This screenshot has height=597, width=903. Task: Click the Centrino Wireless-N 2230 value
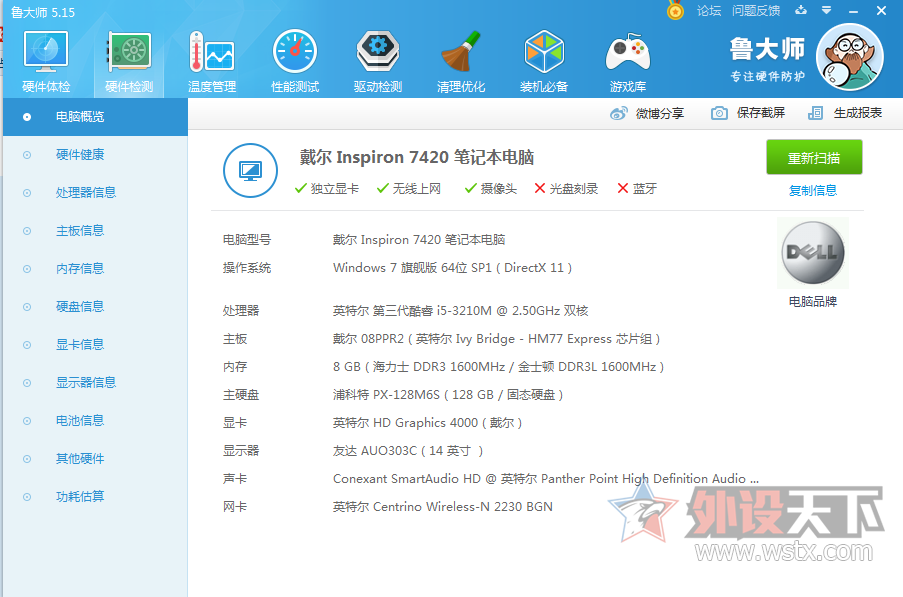[x=442, y=507]
